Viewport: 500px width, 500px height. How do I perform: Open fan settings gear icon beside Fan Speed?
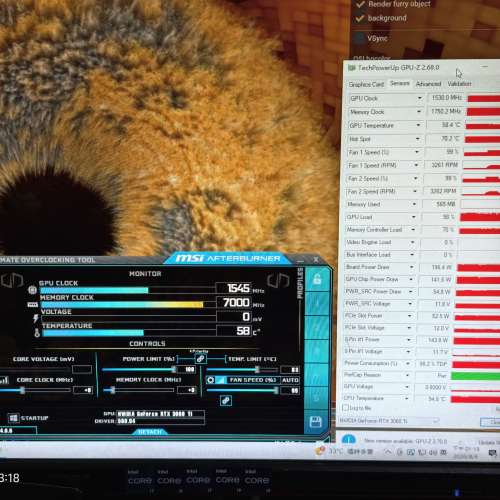coord(211,380)
